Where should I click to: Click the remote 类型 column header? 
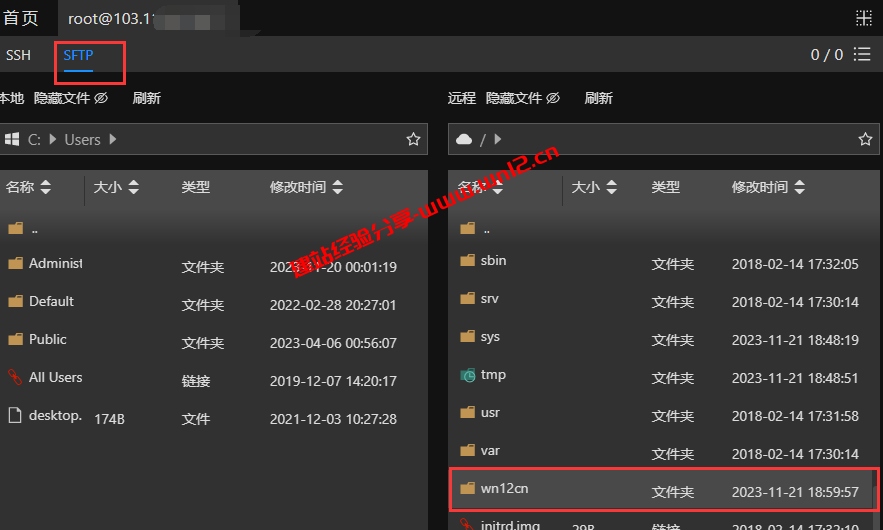666,187
